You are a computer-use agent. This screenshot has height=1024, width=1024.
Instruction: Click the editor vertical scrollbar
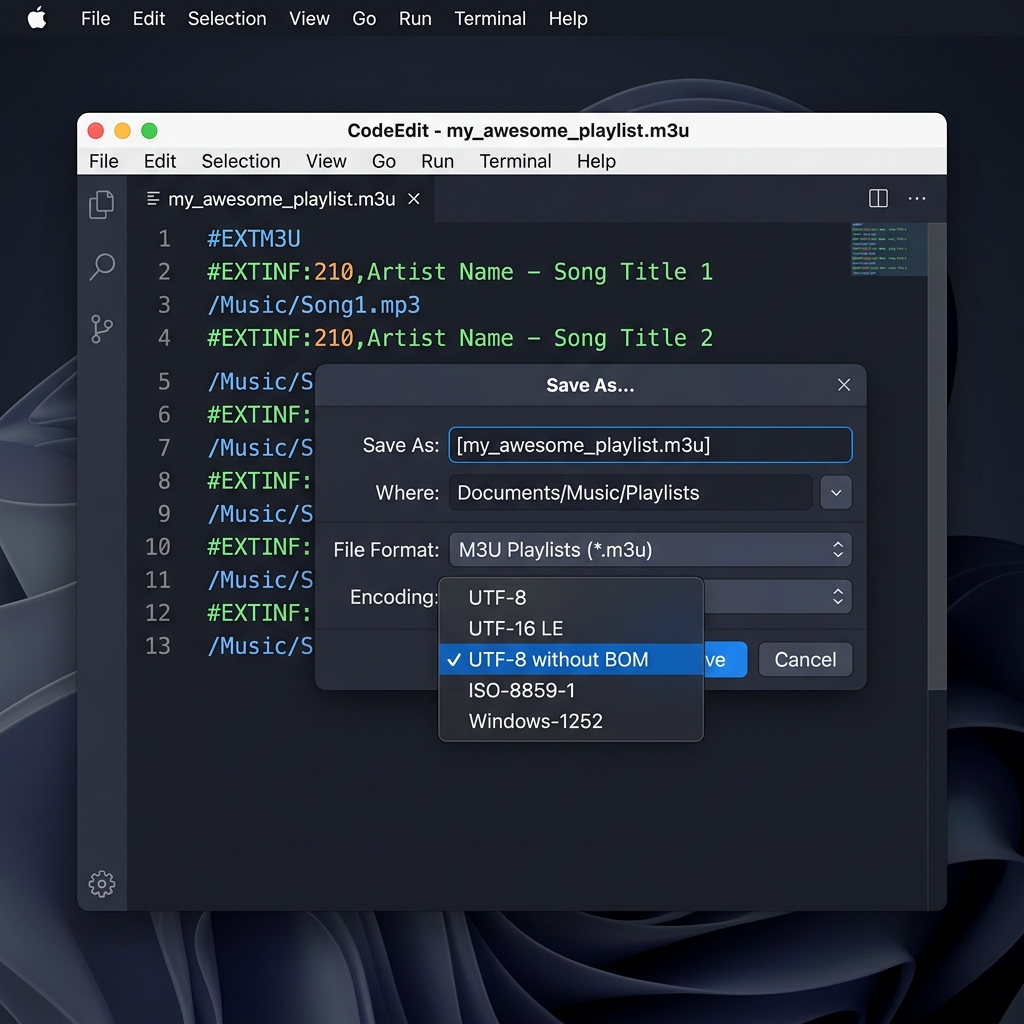tap(937, 456)
